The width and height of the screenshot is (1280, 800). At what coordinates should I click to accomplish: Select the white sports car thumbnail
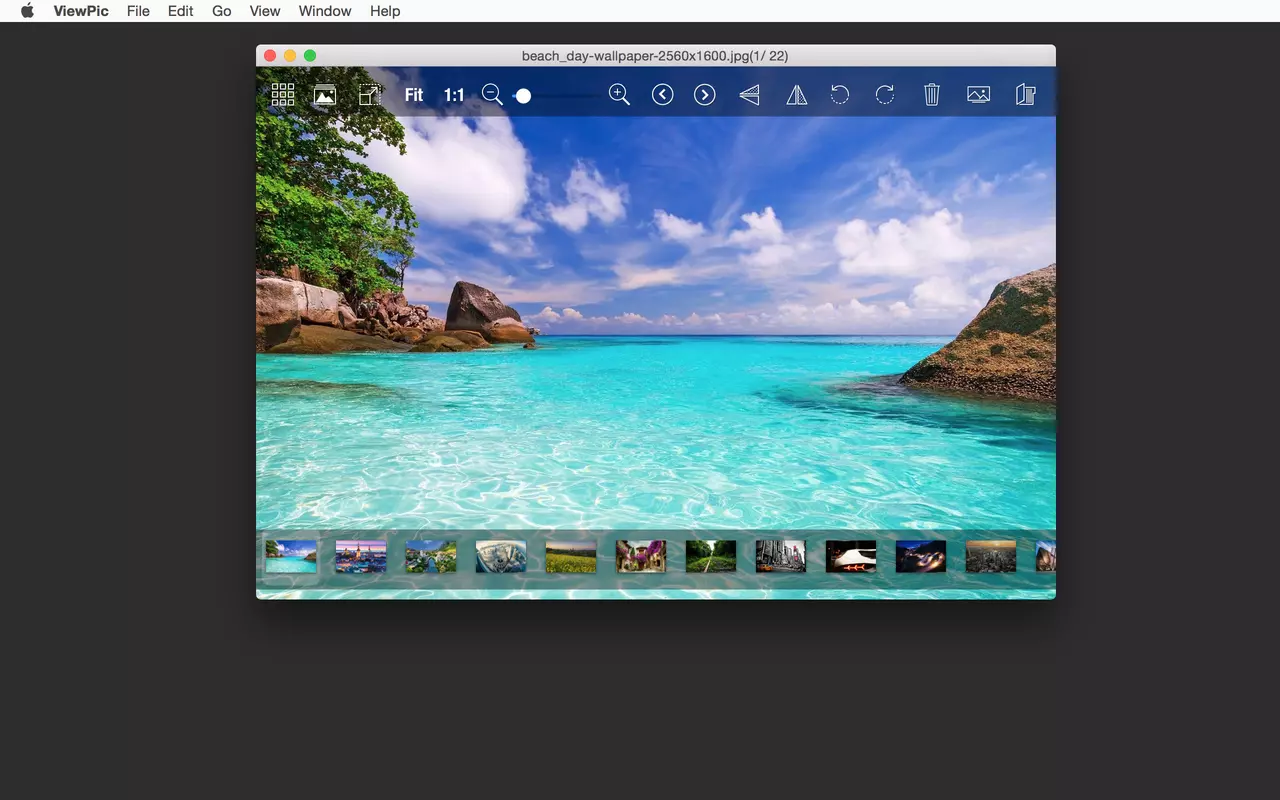851,556
